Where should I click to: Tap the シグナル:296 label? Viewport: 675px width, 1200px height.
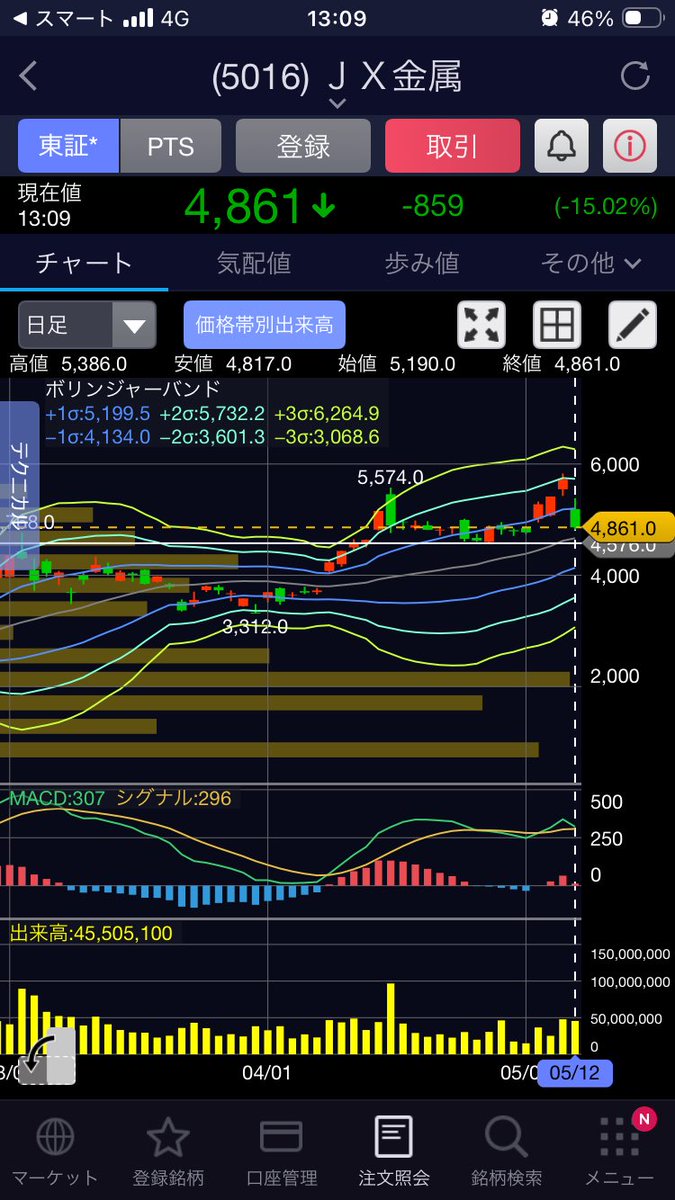click(174, 798)
